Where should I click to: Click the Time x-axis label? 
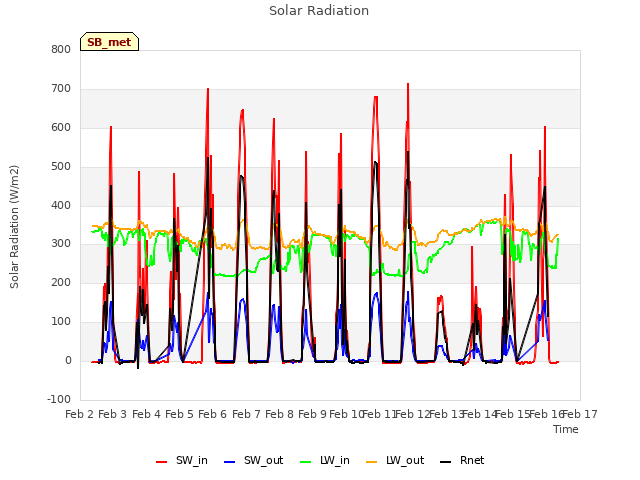click(x=566, y=429)
